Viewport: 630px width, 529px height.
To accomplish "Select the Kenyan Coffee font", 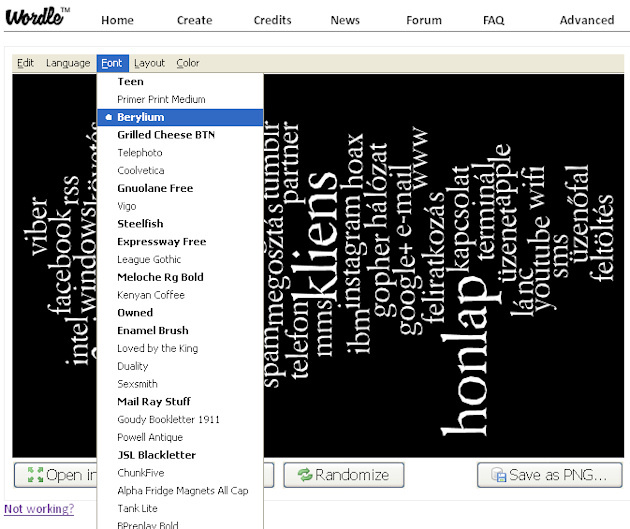I will 180,295.
